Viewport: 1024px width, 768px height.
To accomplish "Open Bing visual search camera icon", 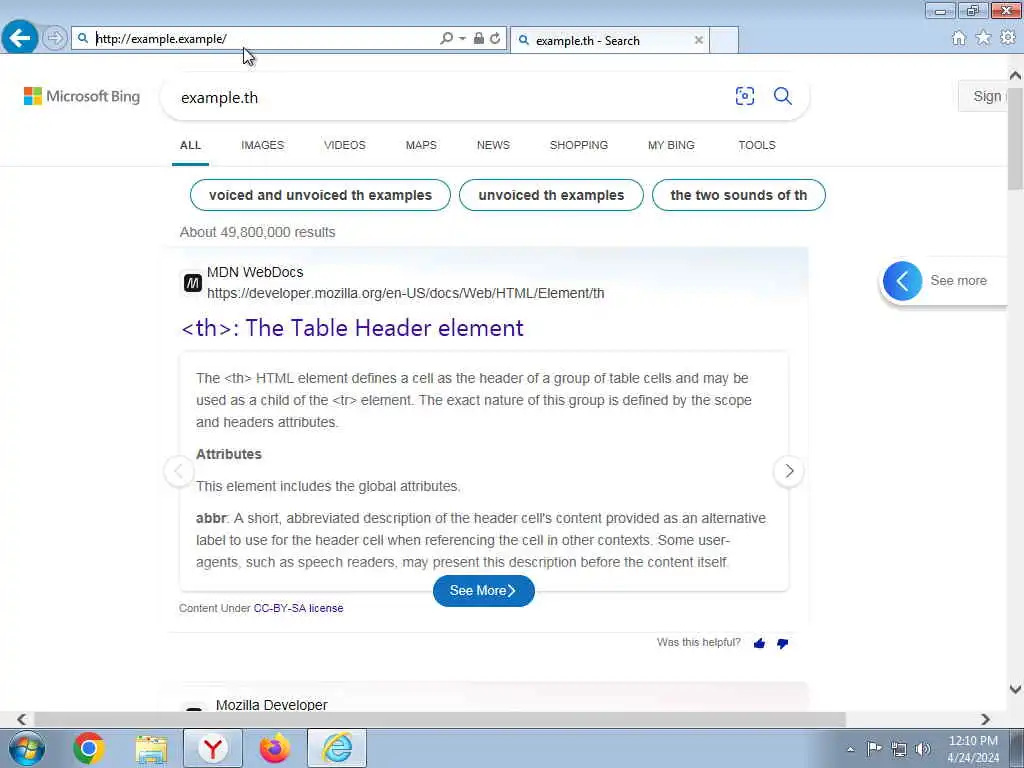I will (x=744, y=97).
